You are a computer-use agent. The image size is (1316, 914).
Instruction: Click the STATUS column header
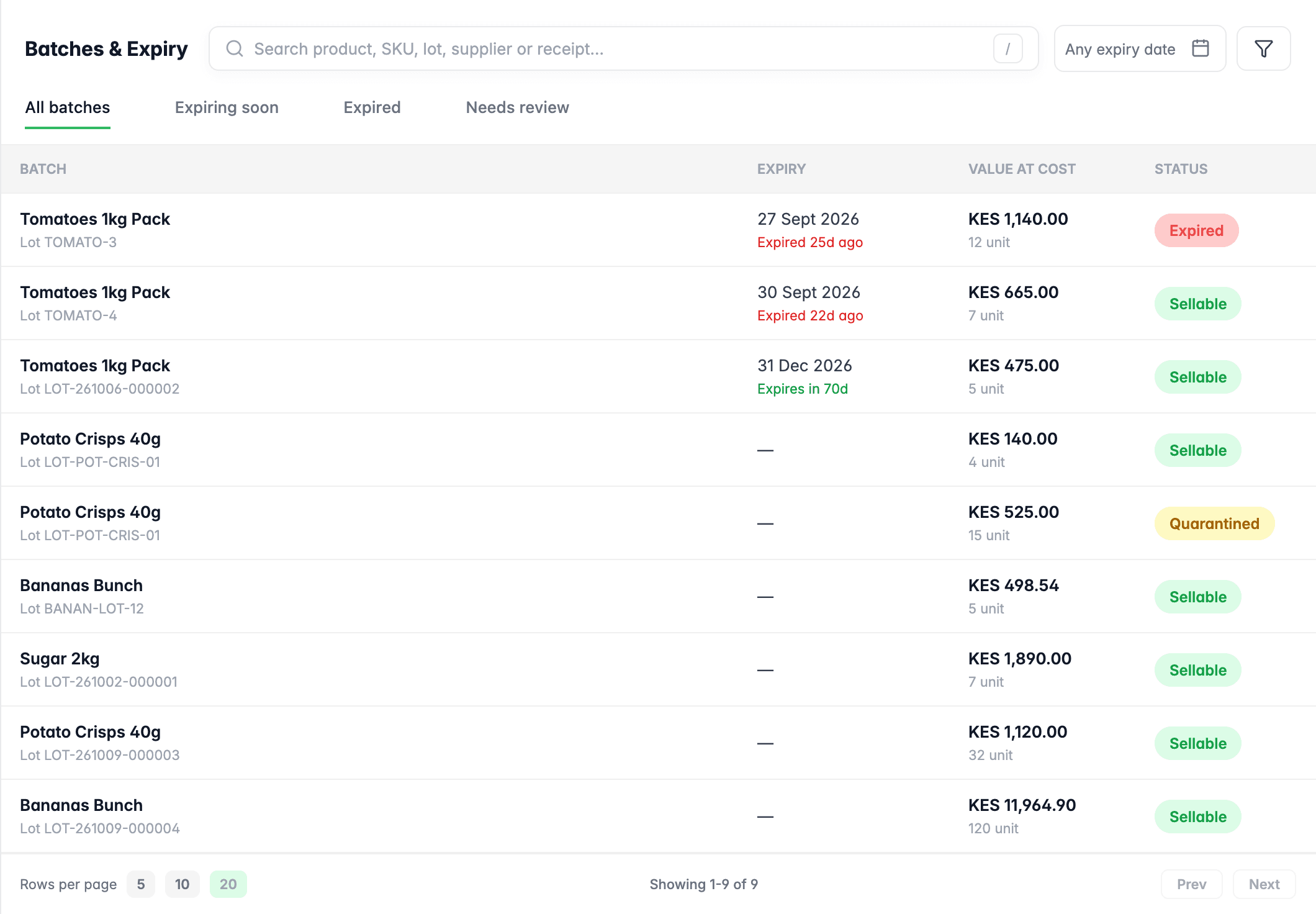(x=1181, y=169)
